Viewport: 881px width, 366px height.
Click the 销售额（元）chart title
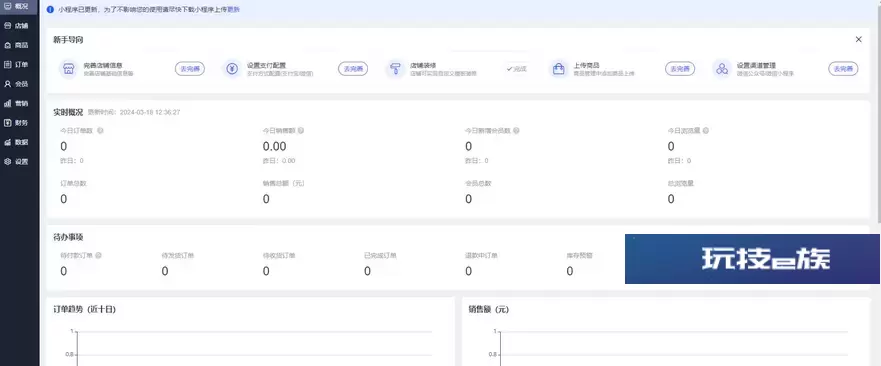489,309
